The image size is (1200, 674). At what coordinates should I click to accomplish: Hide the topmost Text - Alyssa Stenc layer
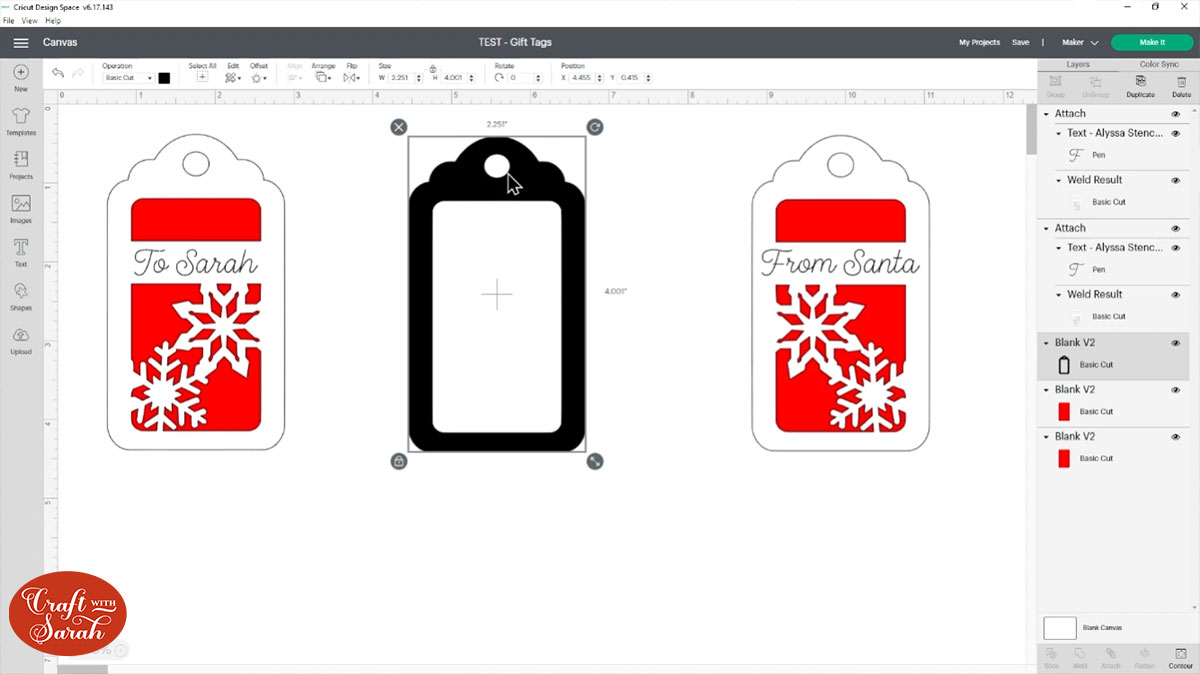[x=1176, y=133]
